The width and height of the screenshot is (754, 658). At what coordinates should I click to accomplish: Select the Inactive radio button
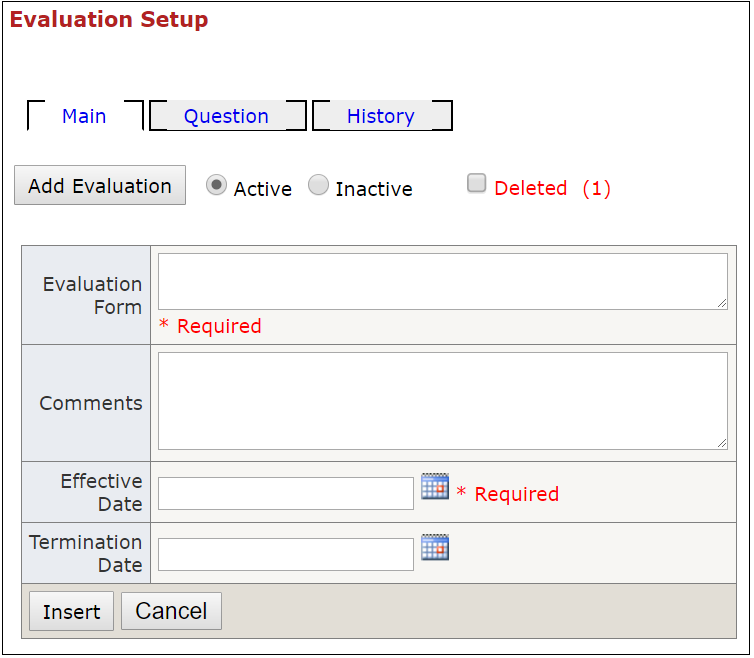pyautogui.click(x=318, y=185)
